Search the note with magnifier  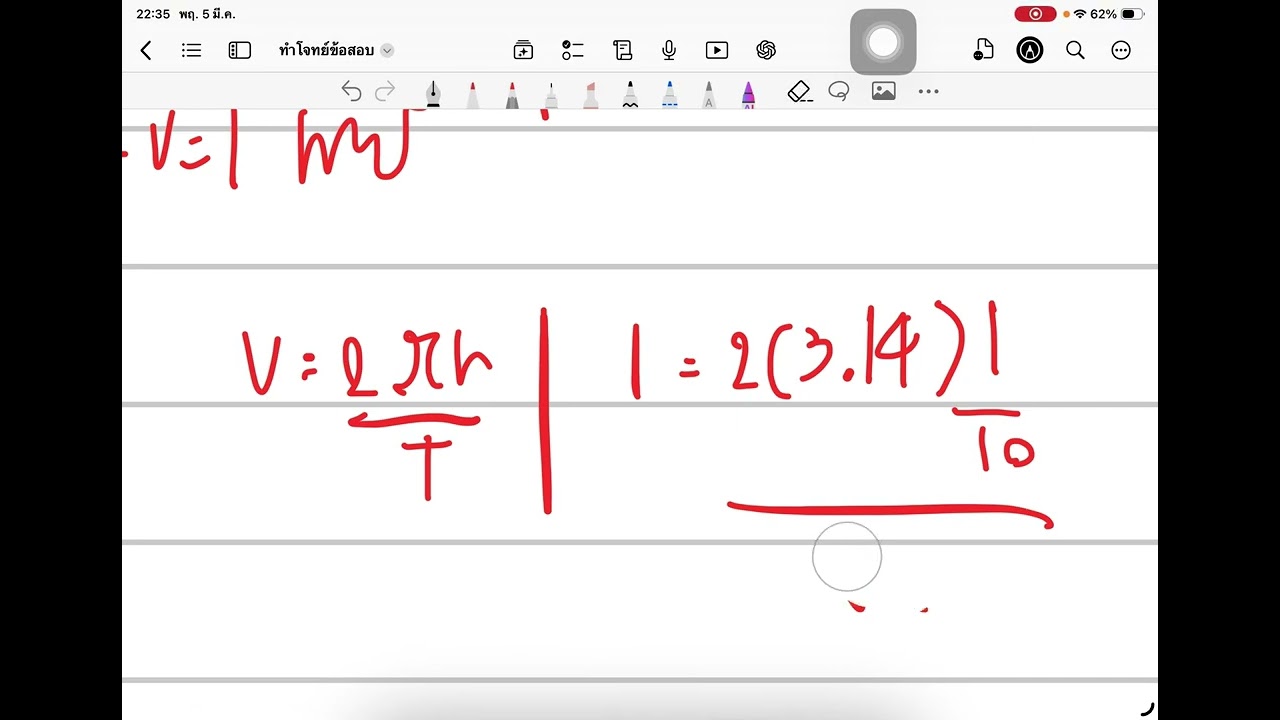[x=1075, y=50]
